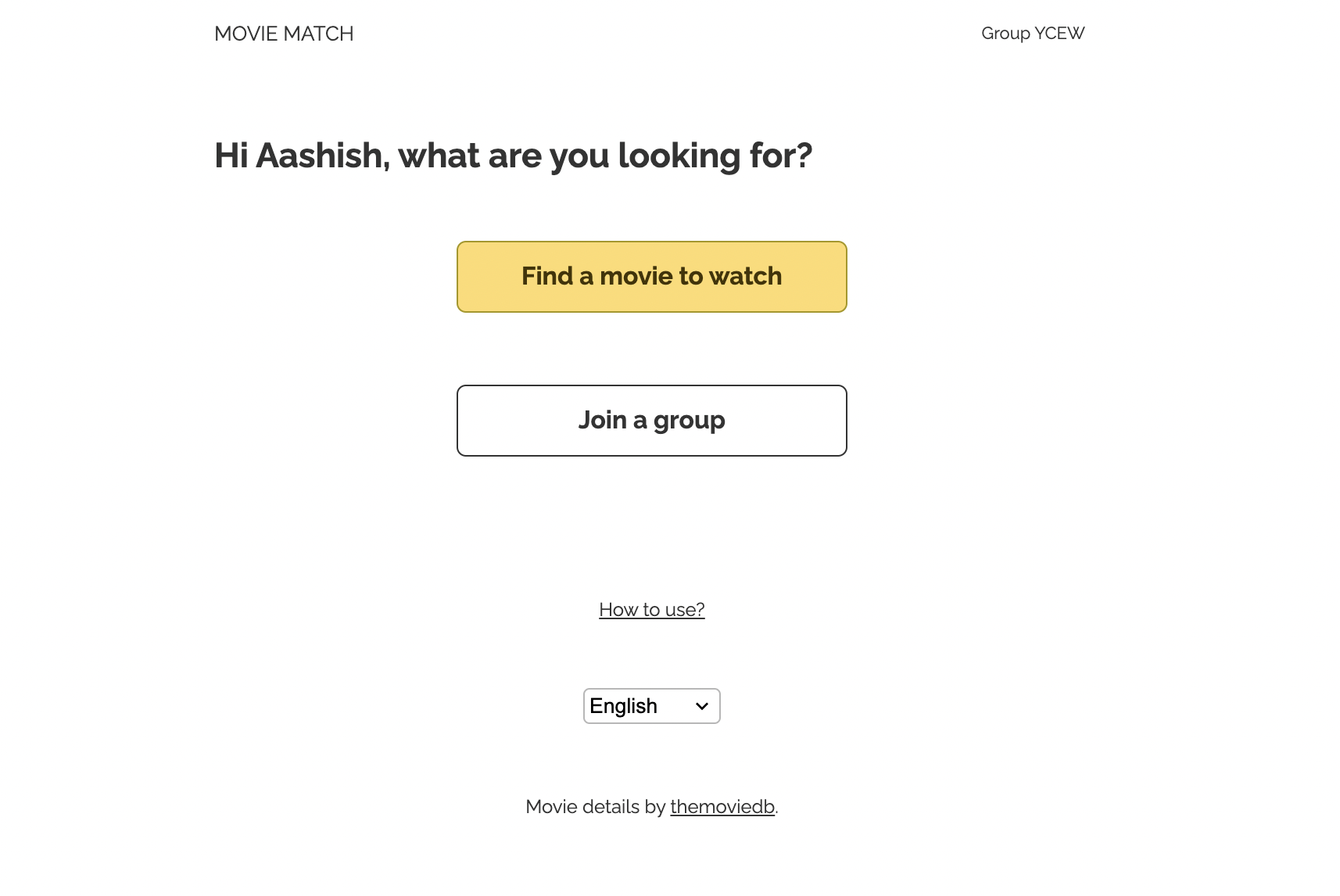Open instructions via How to use?
The width and height of the screenshot is (1340, 896).
651,610
